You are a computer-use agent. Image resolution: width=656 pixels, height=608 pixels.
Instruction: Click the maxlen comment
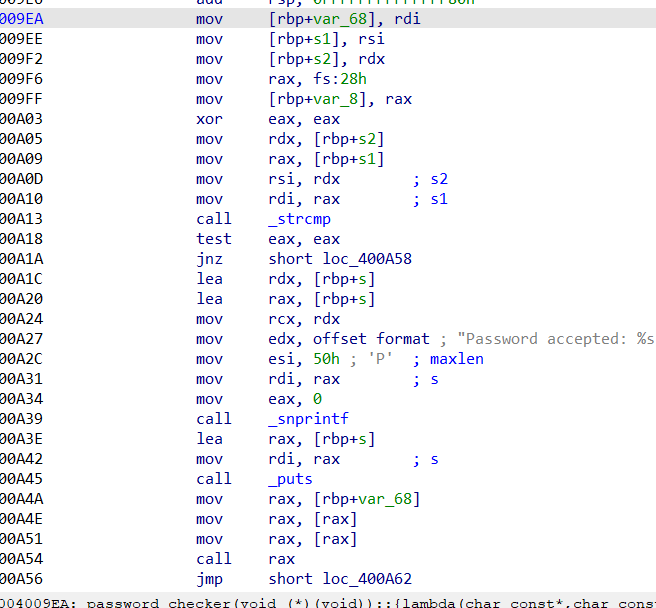[x=457, y=359]
